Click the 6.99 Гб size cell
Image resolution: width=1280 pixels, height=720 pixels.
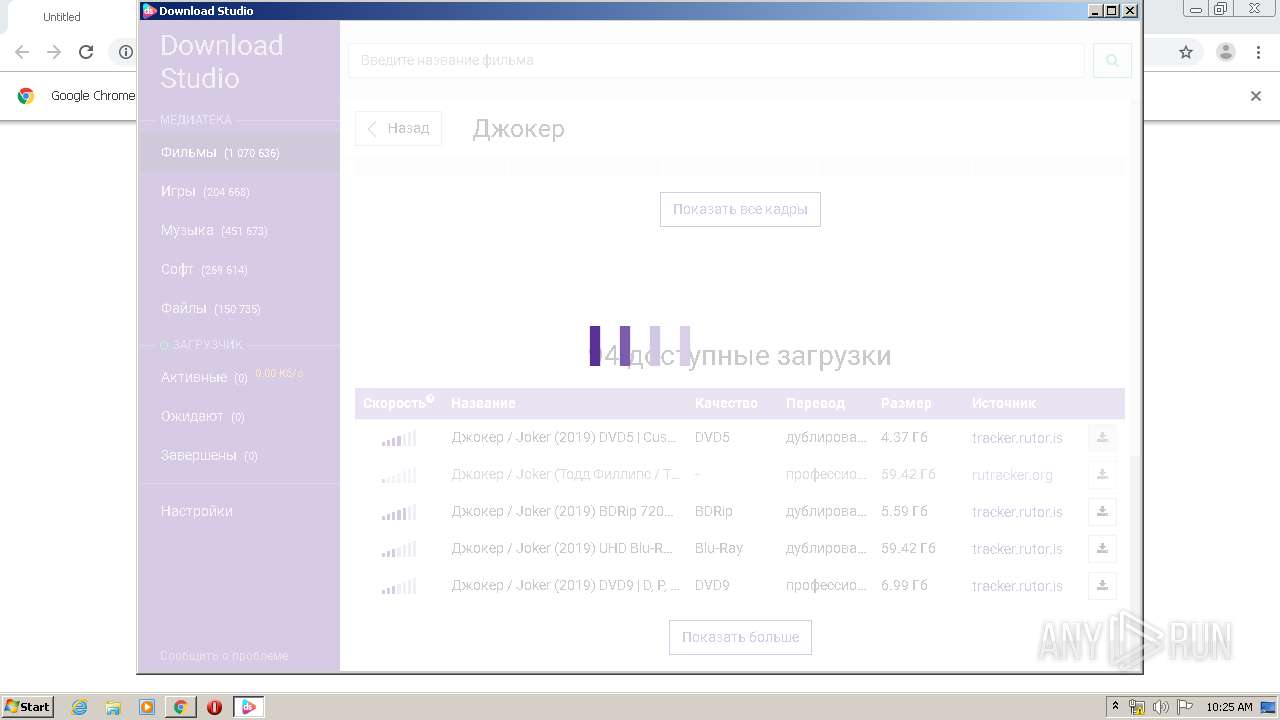coord(904,585)
